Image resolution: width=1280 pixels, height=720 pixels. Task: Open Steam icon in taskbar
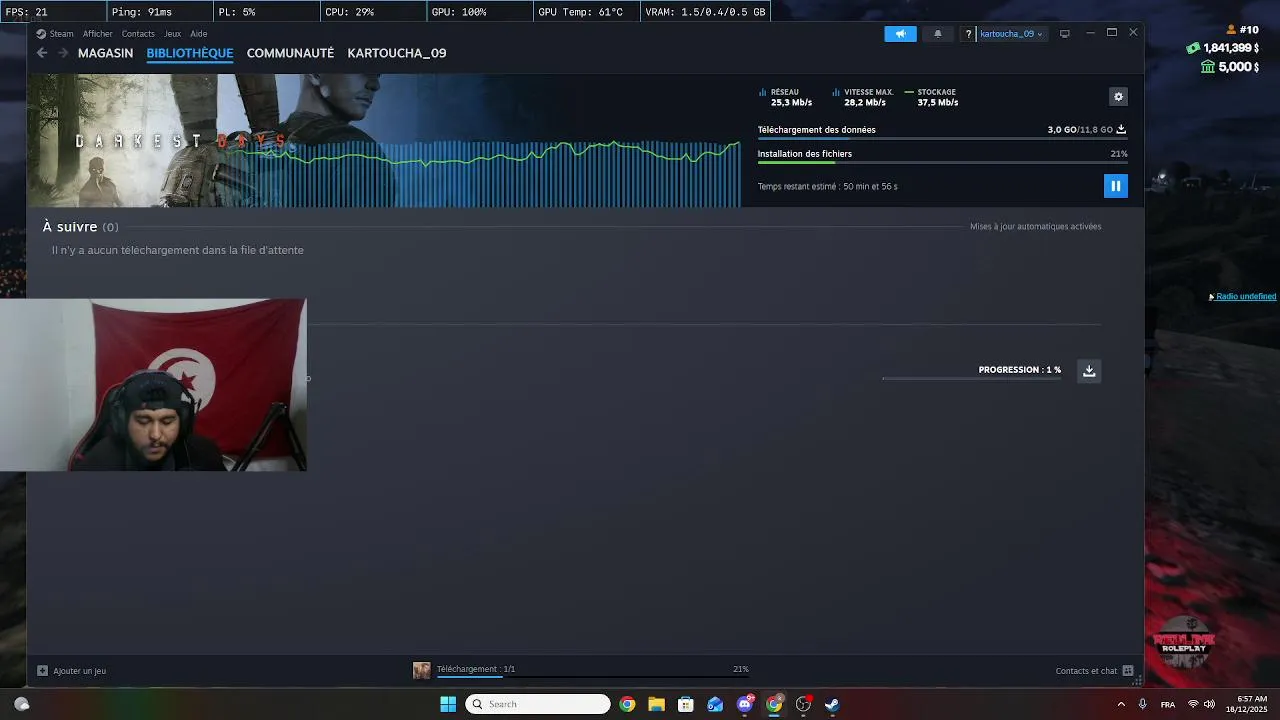tap(832, 704)
